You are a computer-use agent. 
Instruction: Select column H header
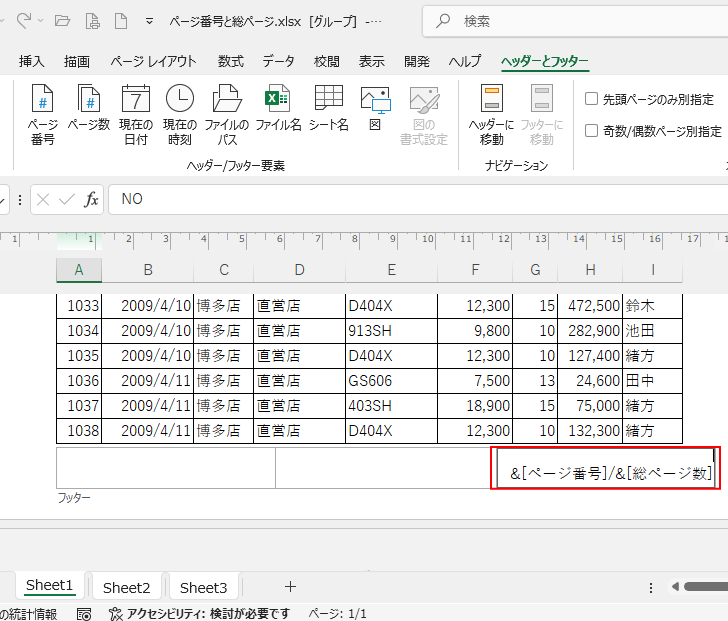(x=590, y=270)
